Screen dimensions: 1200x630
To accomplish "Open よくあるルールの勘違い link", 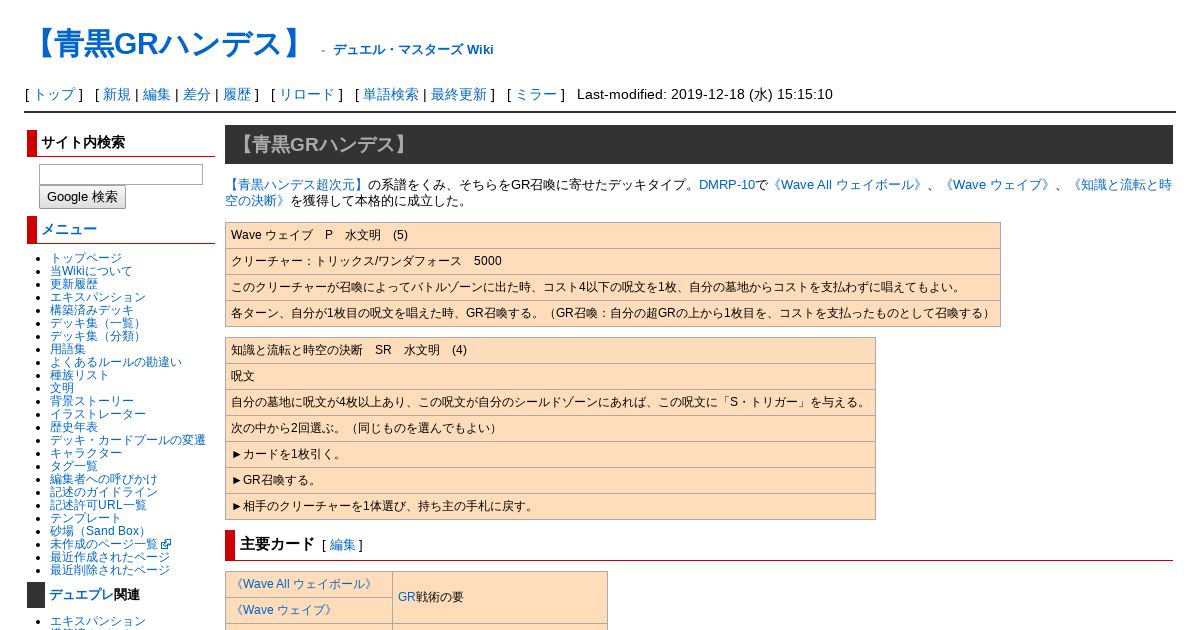I will point(116,362).
